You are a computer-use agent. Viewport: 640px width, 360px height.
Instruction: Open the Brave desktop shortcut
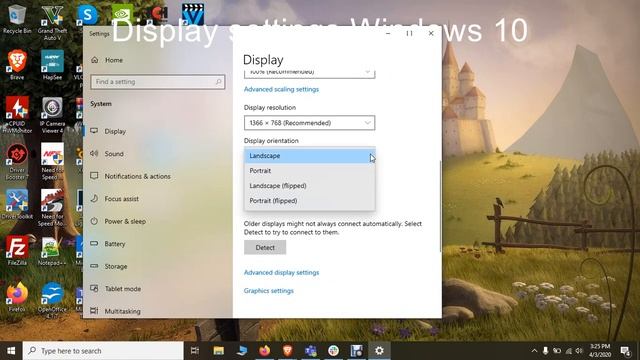click(17, 64)
